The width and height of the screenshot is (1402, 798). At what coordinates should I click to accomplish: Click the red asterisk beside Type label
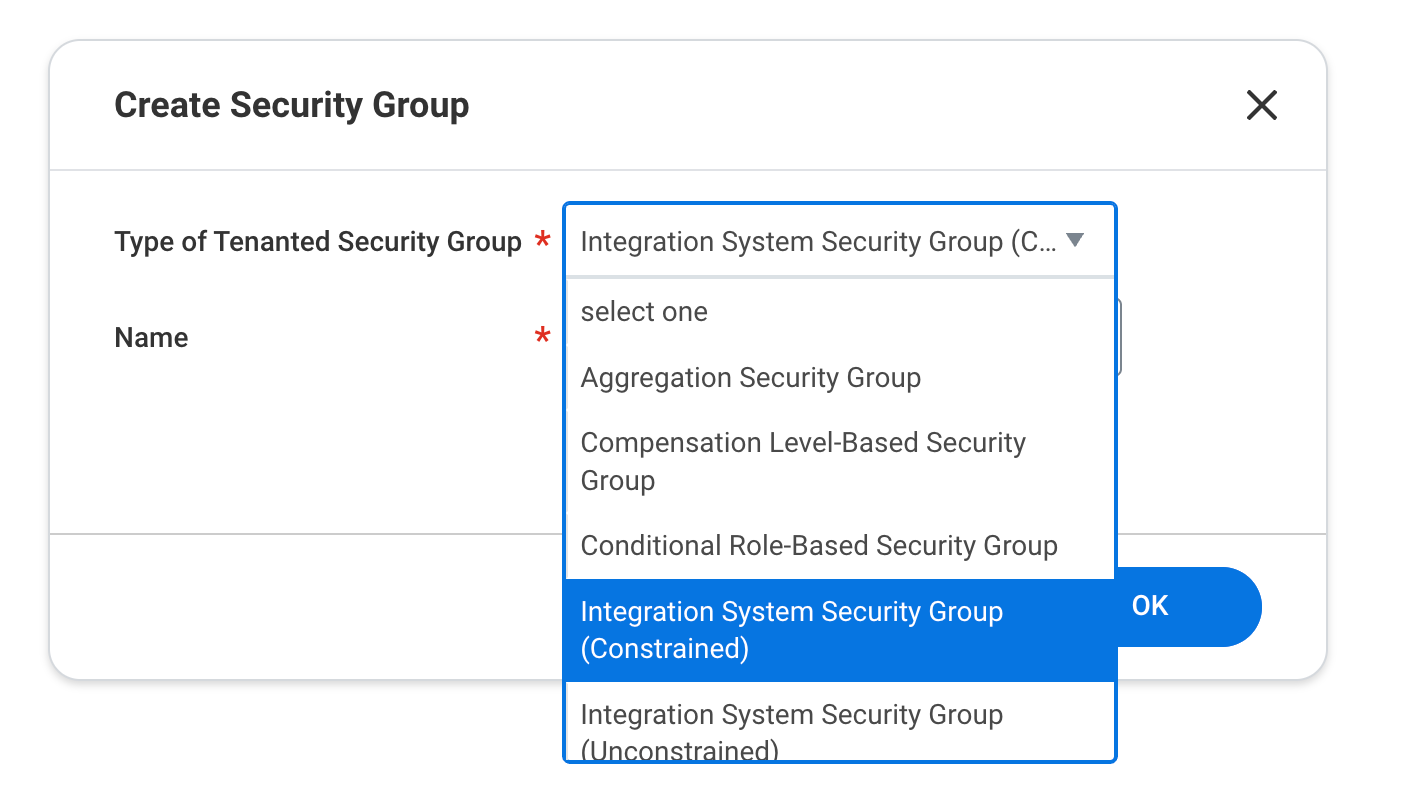tap(542, 241)
